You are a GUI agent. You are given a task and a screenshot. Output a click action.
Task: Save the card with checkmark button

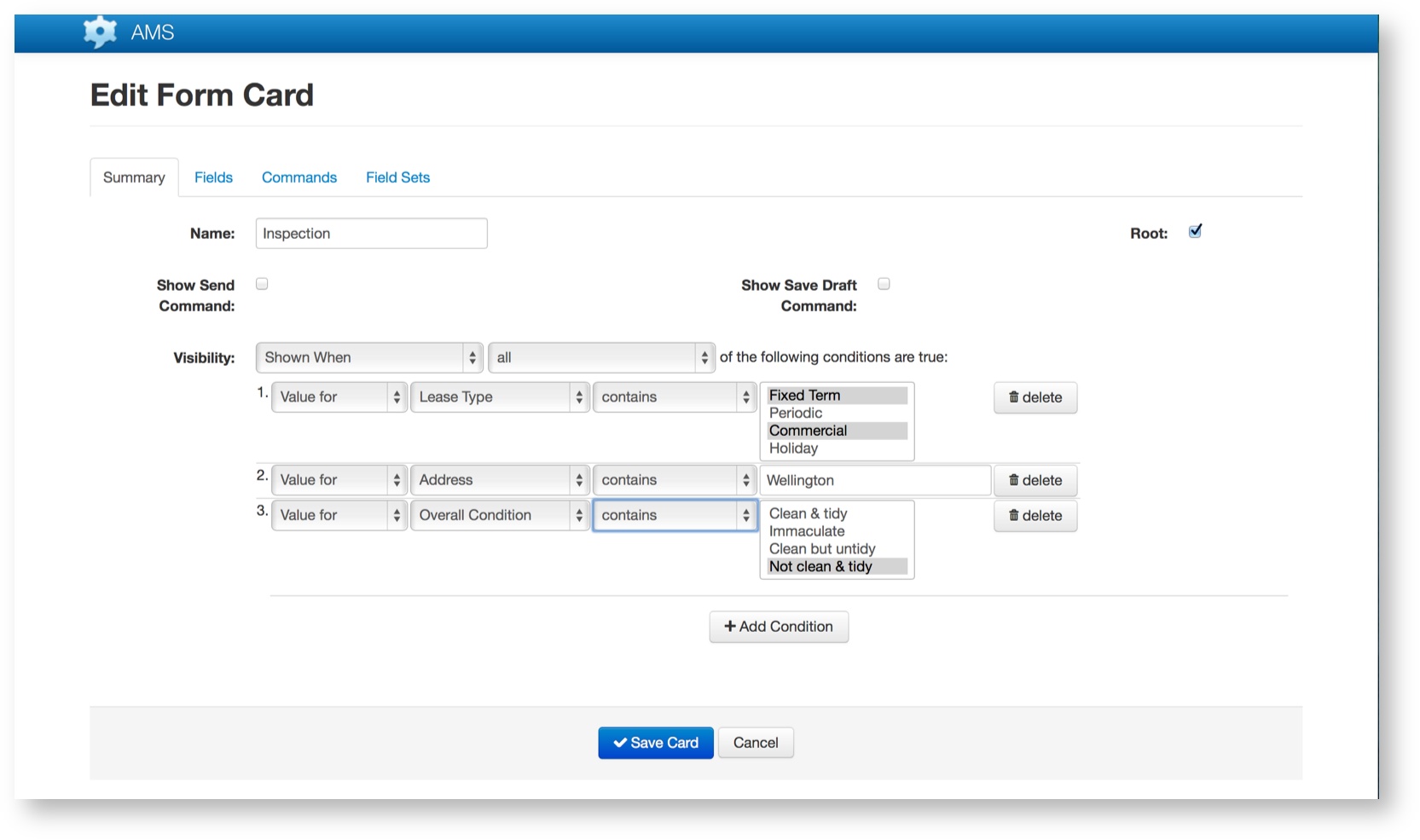click(655, 743)
